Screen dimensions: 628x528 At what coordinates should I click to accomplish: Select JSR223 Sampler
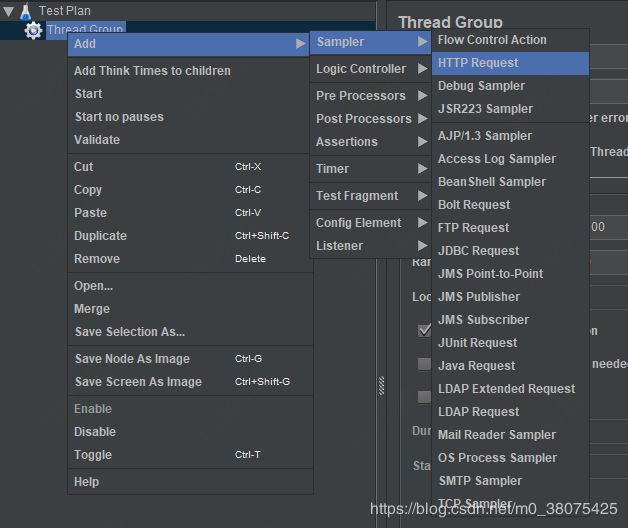click(x=510, y=109)
